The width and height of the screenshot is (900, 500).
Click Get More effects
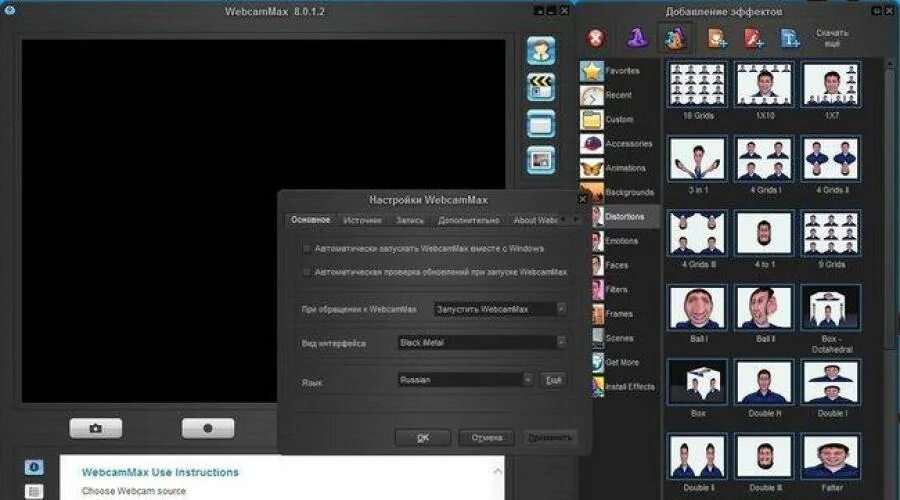(626, 363)
